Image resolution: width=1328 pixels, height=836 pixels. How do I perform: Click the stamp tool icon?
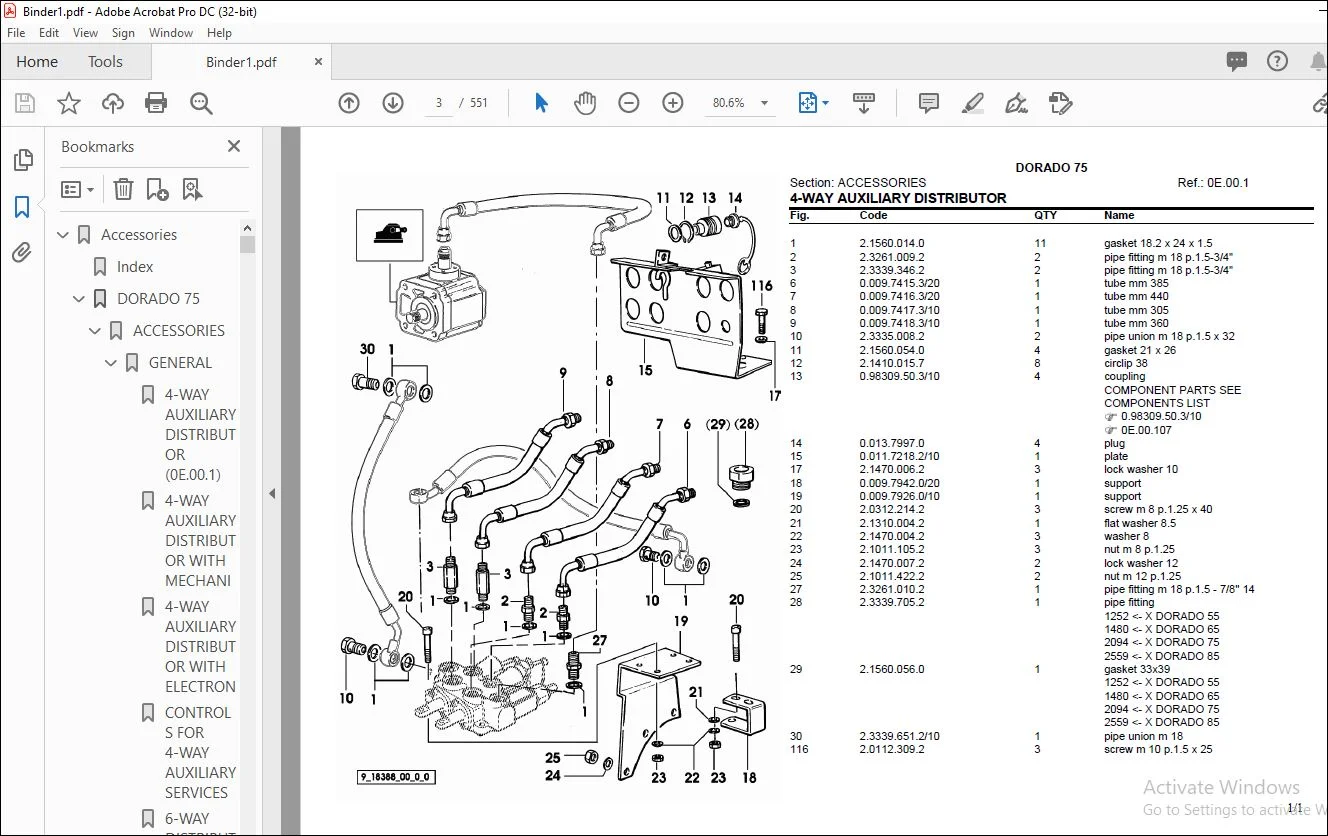[1060, 103]
